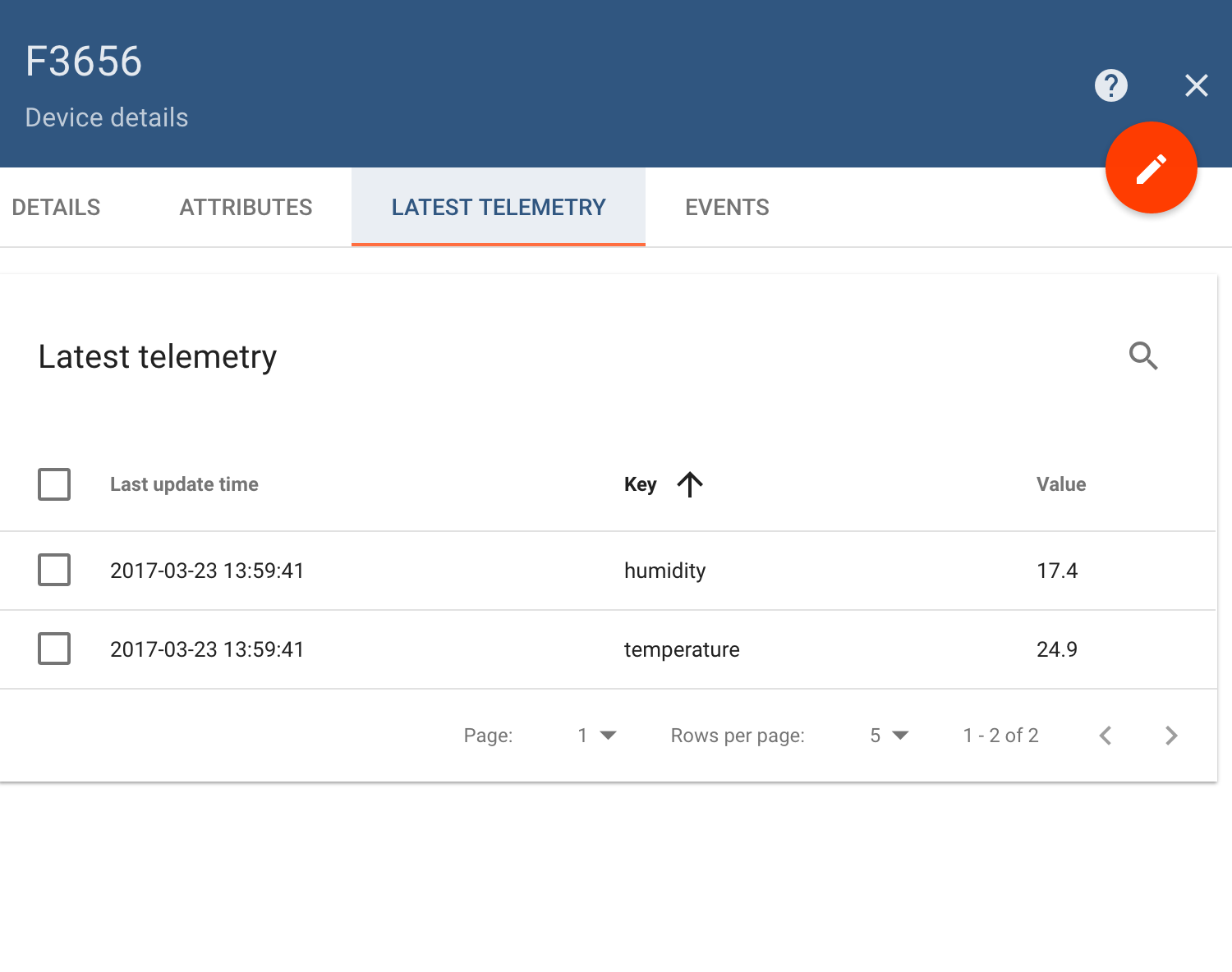Close the device details panel
Screen dimensions: 1232x972
point(1196,85)
